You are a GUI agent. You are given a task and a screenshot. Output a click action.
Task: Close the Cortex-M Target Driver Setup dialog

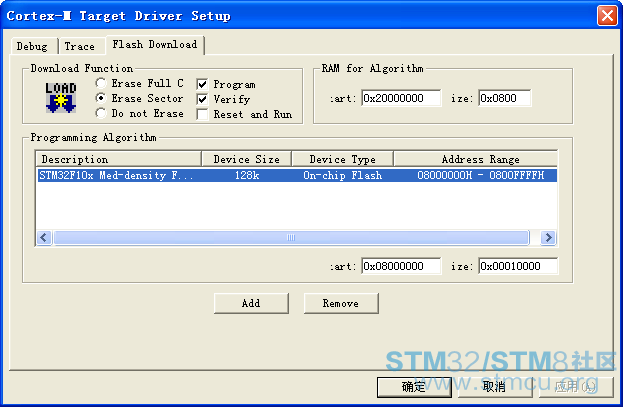coord(607,16)
